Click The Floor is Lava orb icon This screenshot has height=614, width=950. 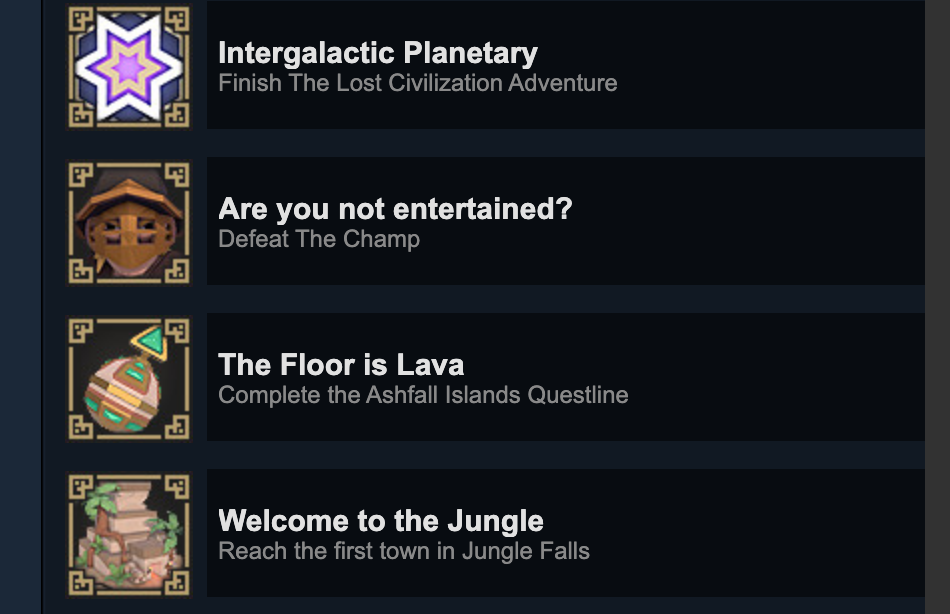[128, 378]
